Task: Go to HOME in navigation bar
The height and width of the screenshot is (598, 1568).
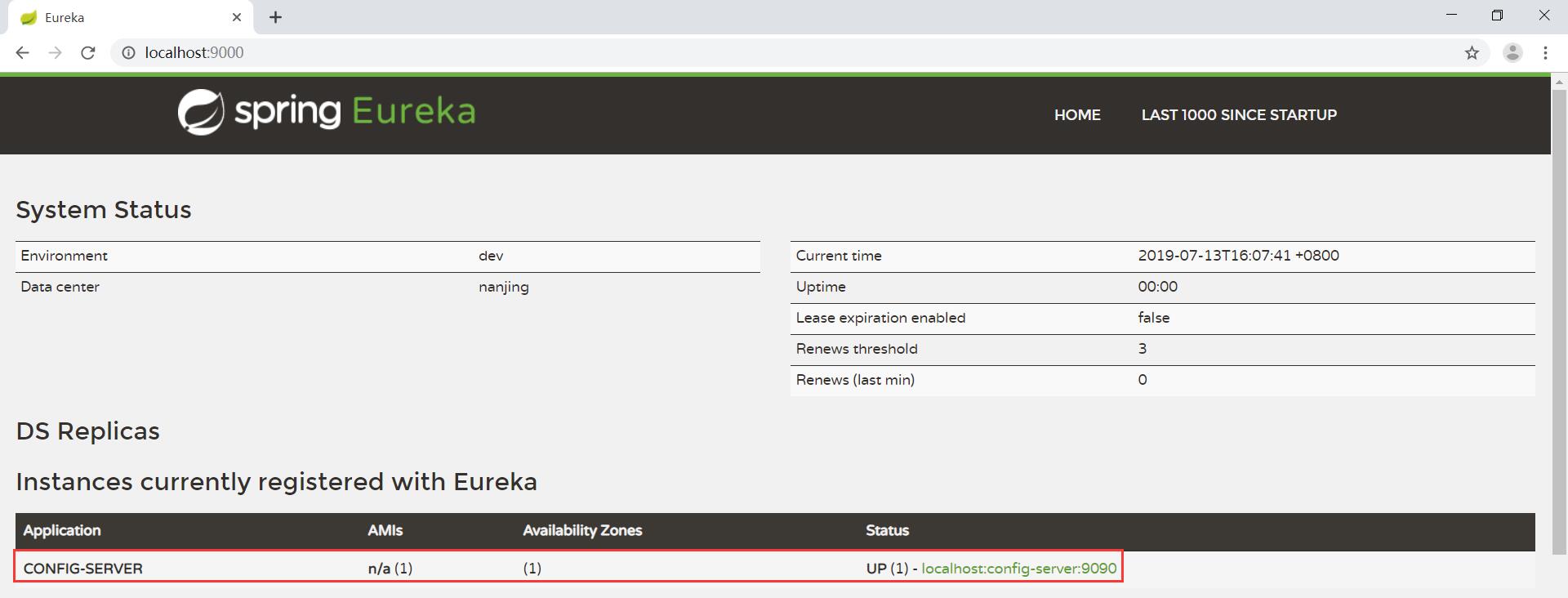Action: (x=1077, y=115)
